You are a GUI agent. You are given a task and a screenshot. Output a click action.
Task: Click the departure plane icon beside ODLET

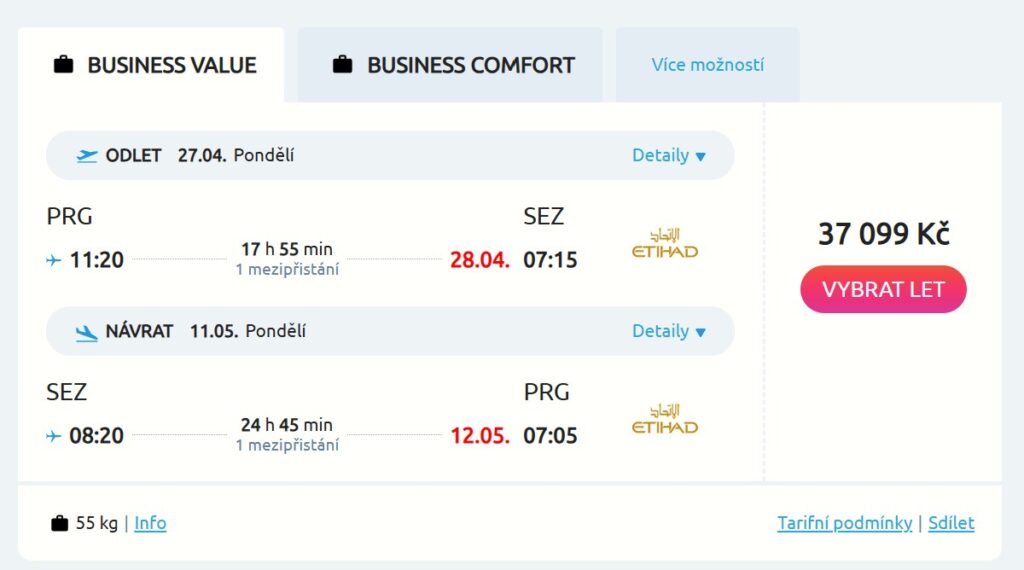(x=87, y=156)
